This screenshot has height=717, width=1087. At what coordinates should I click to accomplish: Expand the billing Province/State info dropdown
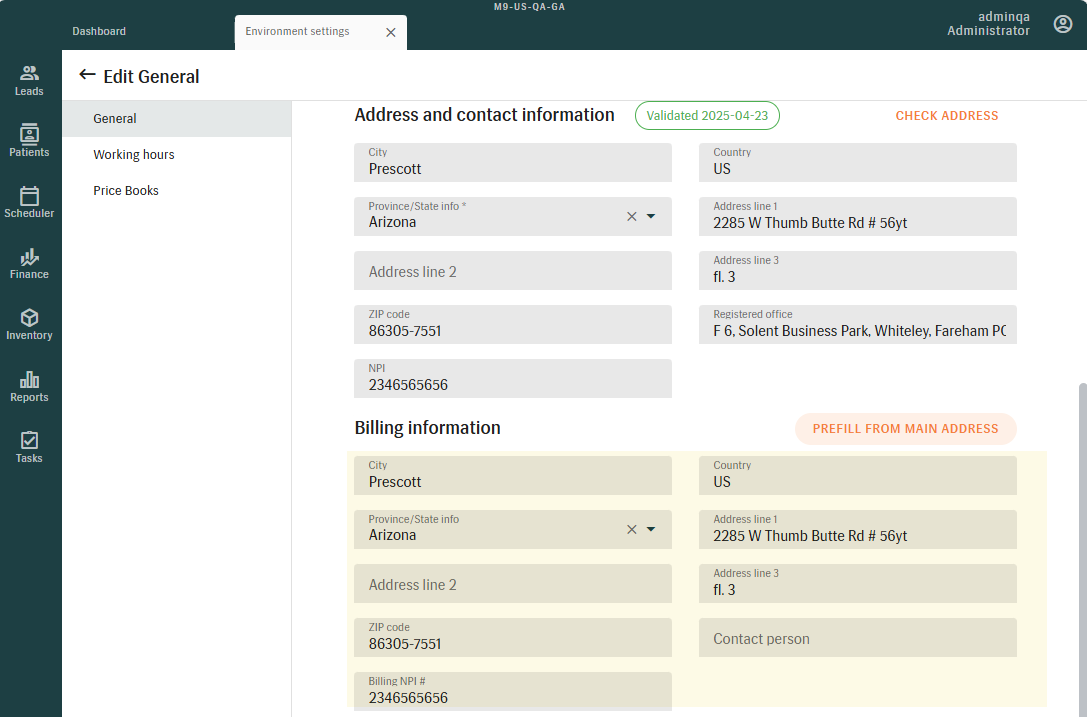[x=651, y=529]
